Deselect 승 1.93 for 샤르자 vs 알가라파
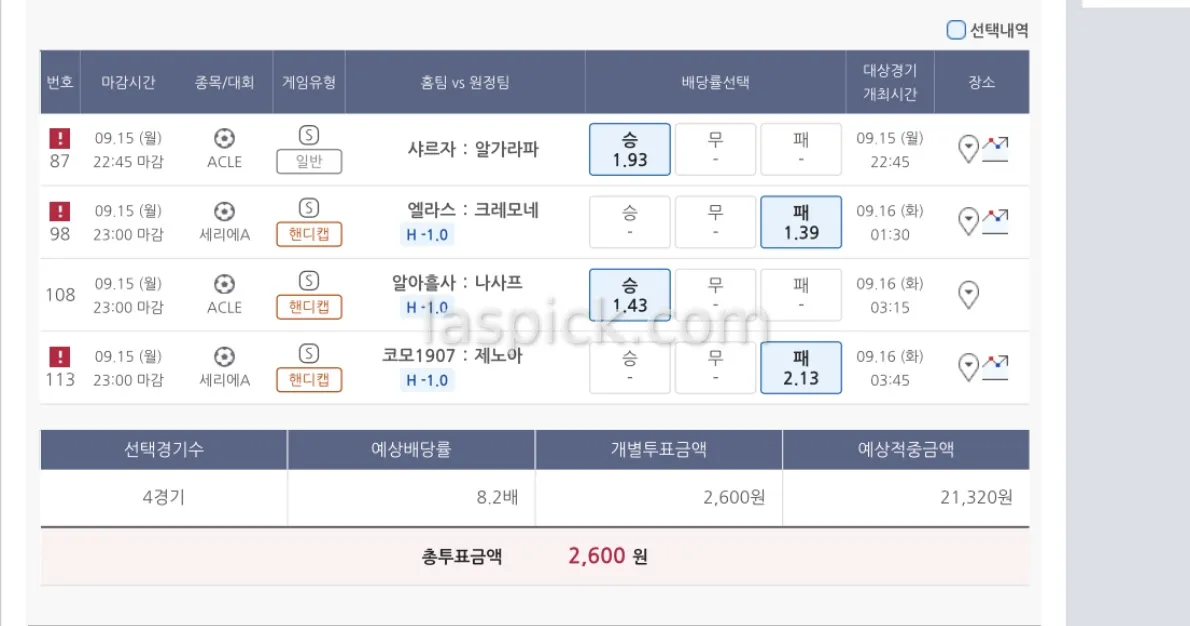Image resolution: width=1190 pixels, height=626 pixels. [x=630, y=150]
